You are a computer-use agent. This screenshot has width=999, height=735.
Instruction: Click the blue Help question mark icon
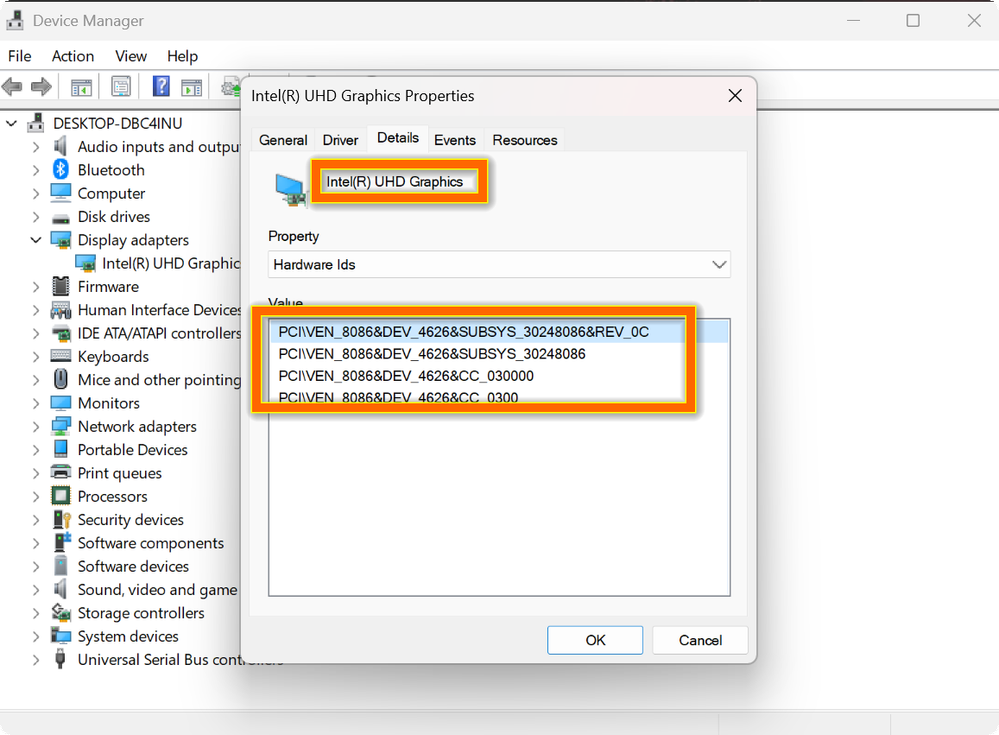pyautogui.click(x=161, y=86)
